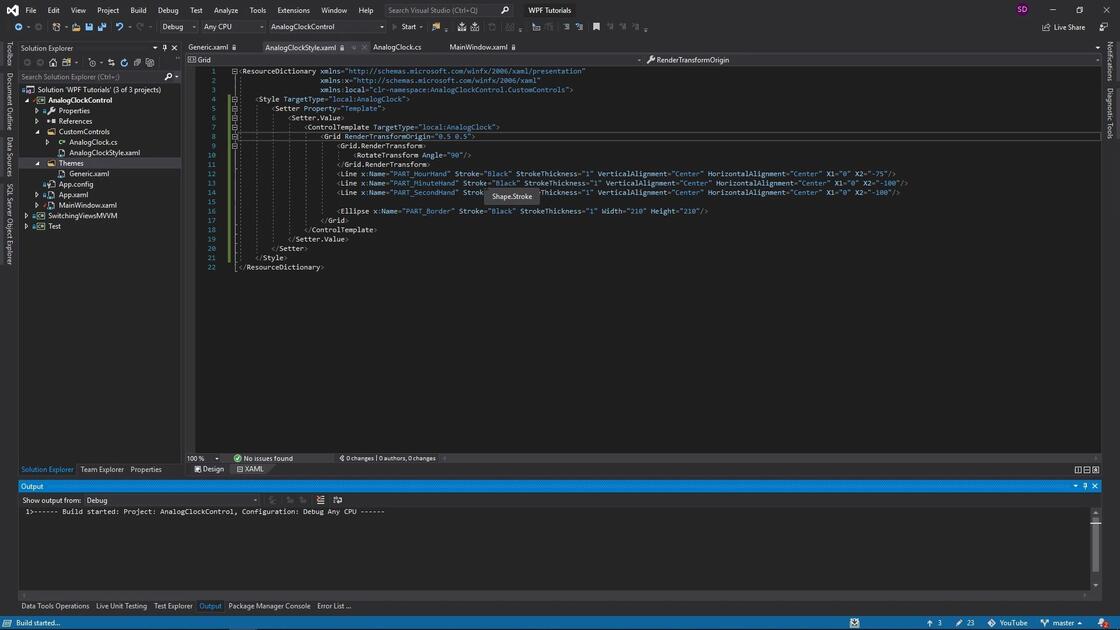
Task: Click the Open File folder icon
Action: [x=76, y=27]
